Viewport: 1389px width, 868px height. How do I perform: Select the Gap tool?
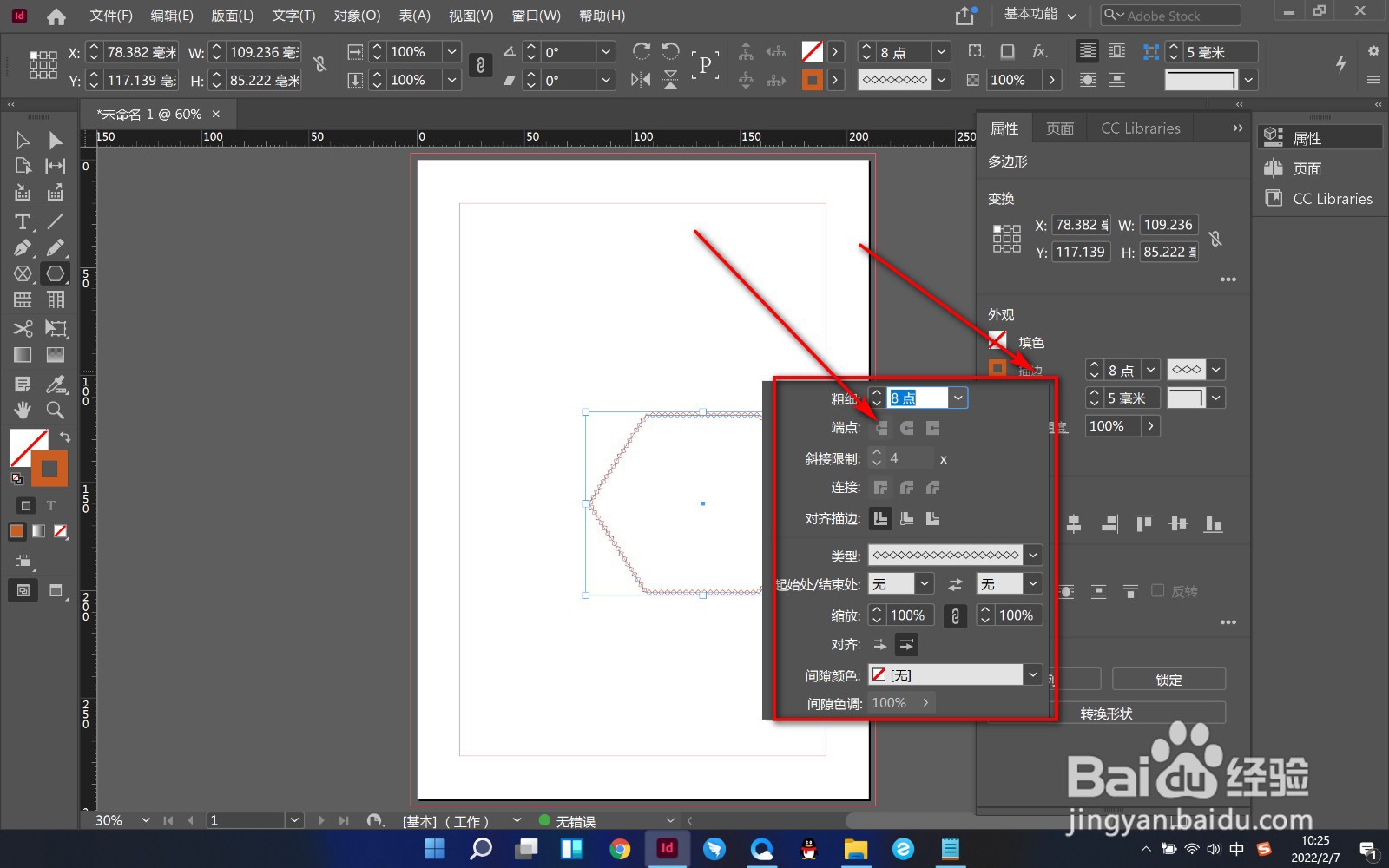coord(56,166)
